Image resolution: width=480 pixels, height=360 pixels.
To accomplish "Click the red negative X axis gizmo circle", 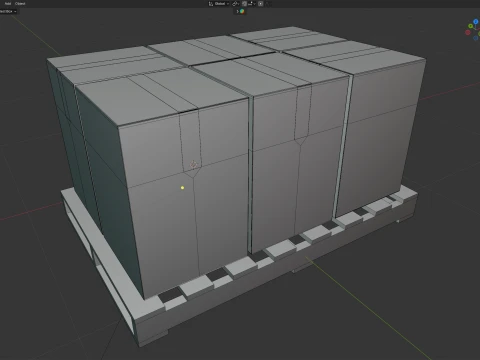I will pyautogui.click(x=468, y=32).
